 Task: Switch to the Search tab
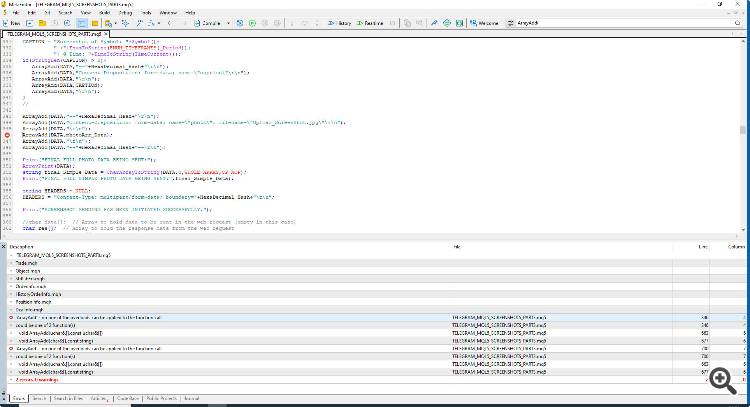[39, 398]
